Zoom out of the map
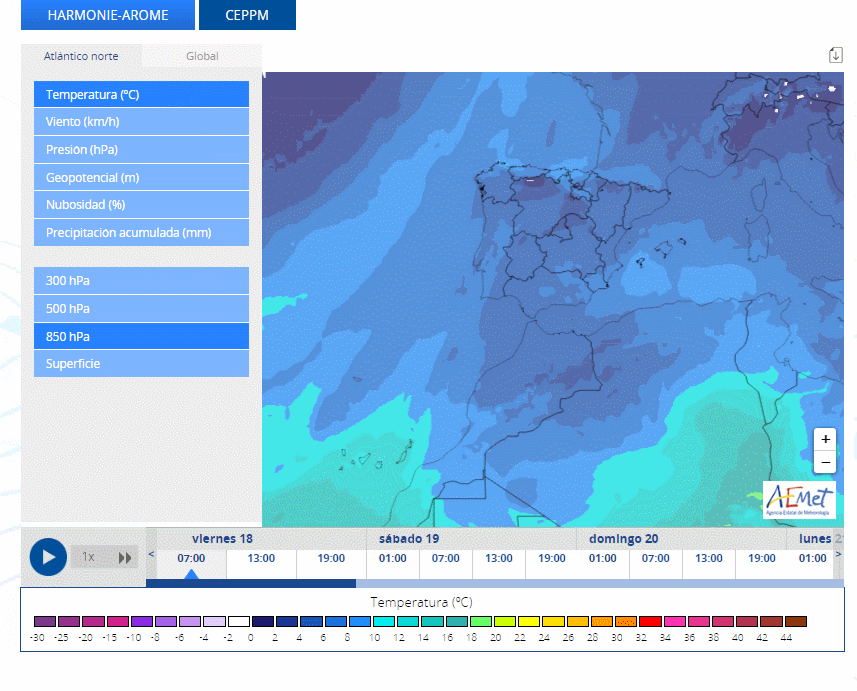The width and height of the screenshot is (857, 691). pyautogui.click(x=825, y=463)
